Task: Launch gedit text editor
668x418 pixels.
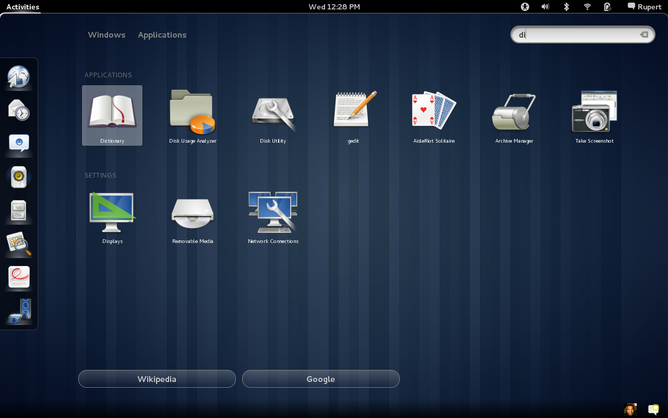Action: [353, 112]
